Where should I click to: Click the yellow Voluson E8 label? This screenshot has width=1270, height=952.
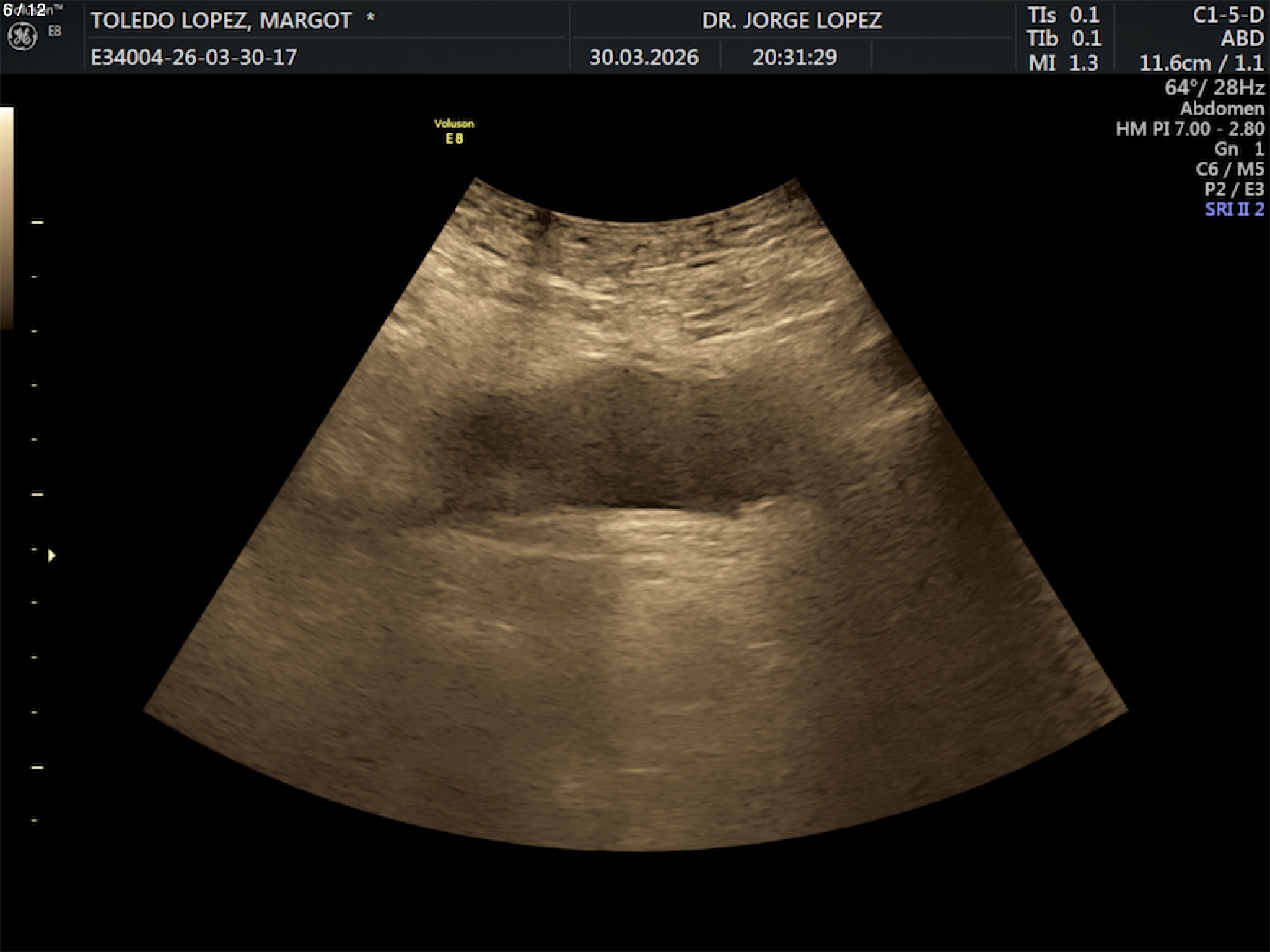tap(454, 131)
